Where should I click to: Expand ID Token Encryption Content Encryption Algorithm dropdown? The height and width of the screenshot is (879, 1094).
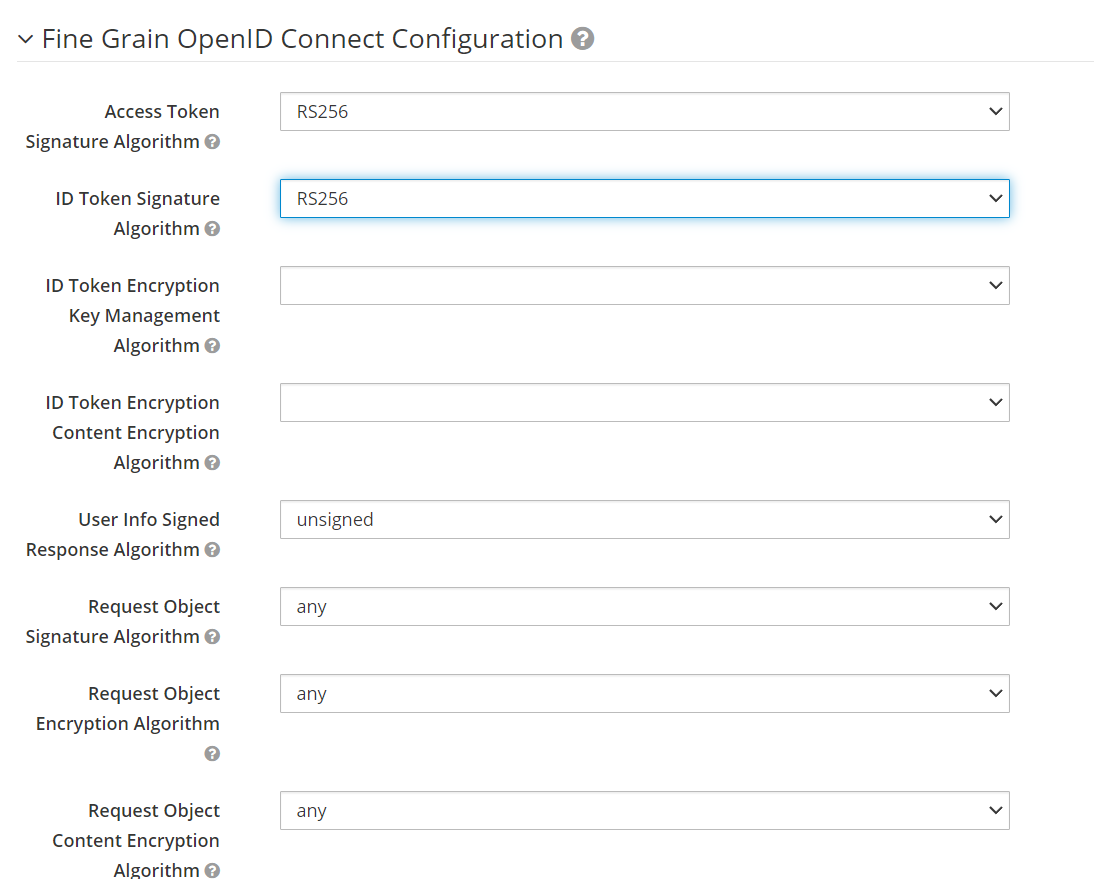pos(644,403)
